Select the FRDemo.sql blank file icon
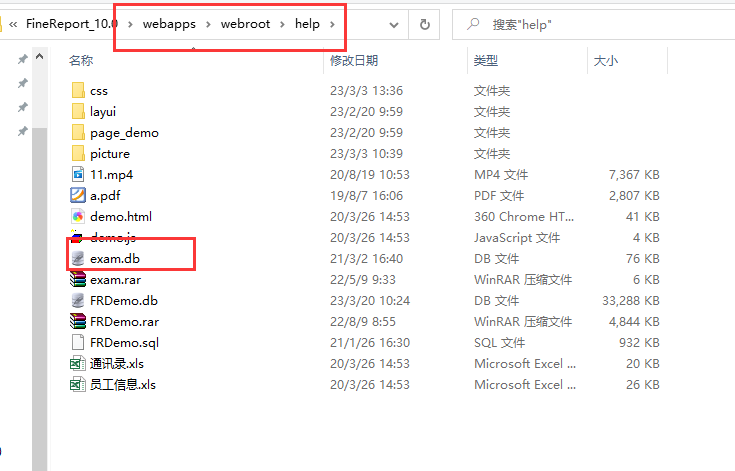This screenshot has height=471, width=735. (x=78, y=342)
